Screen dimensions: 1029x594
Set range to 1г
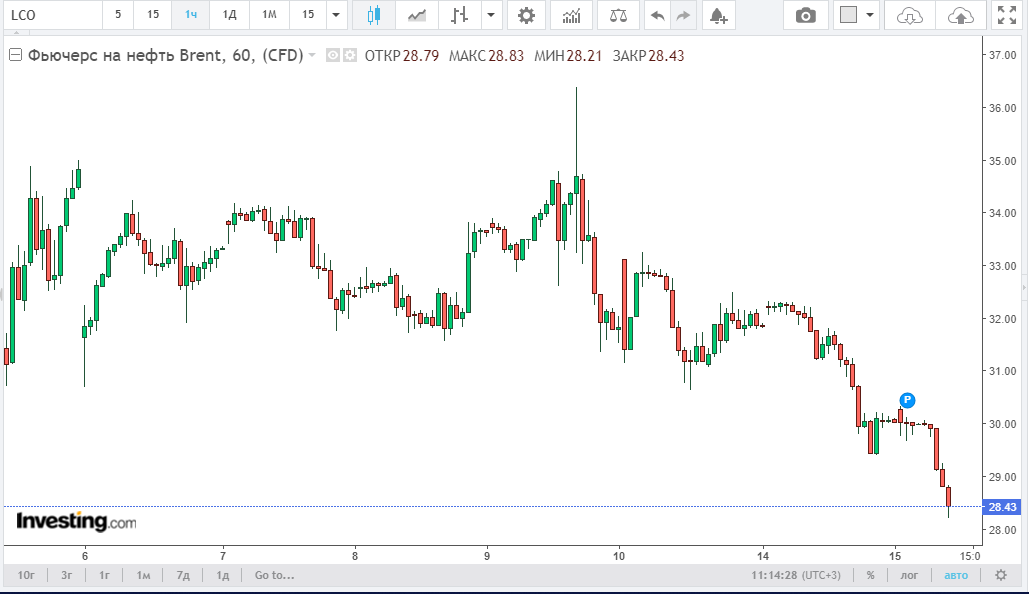click(x=104, y=575)
